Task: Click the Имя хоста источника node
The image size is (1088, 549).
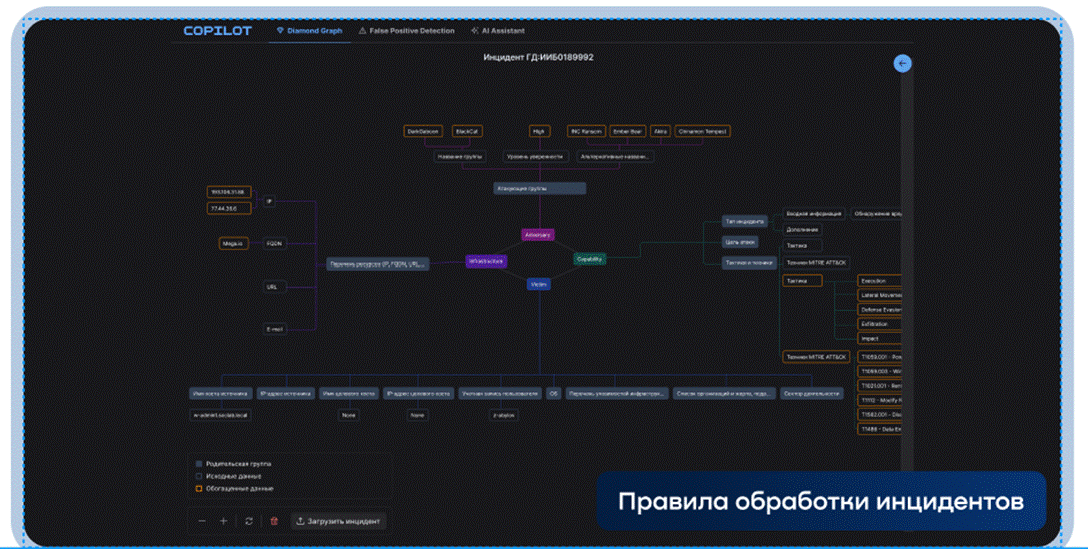Action: coord(221,394)
